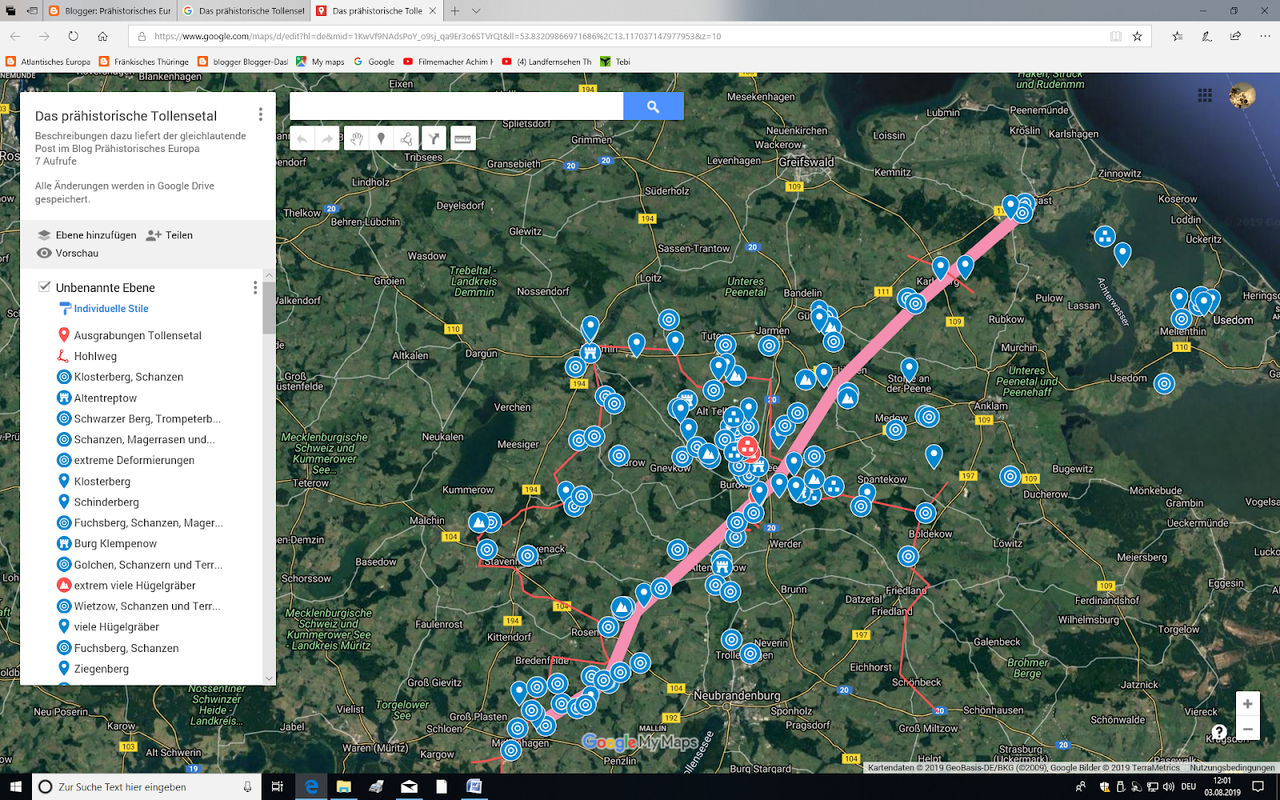Select the measure distance ruler tool
The image size is (1280, 800).
(x=462, y=138)
